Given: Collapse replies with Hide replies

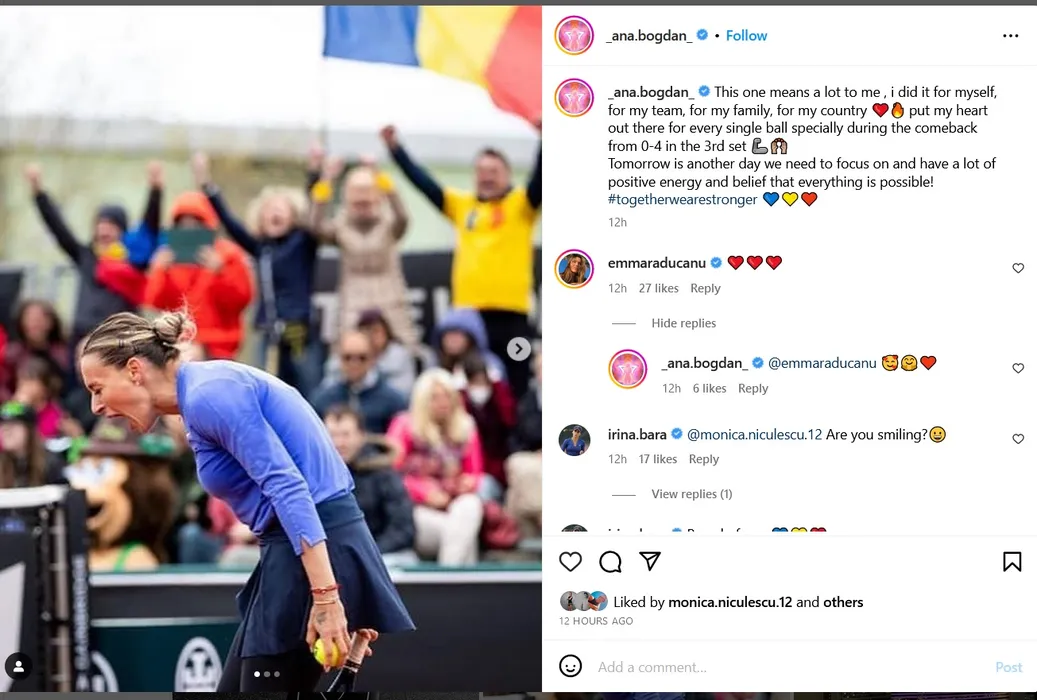Looking at the screenshot, I should pyautogui.click(x=683, y=323).
